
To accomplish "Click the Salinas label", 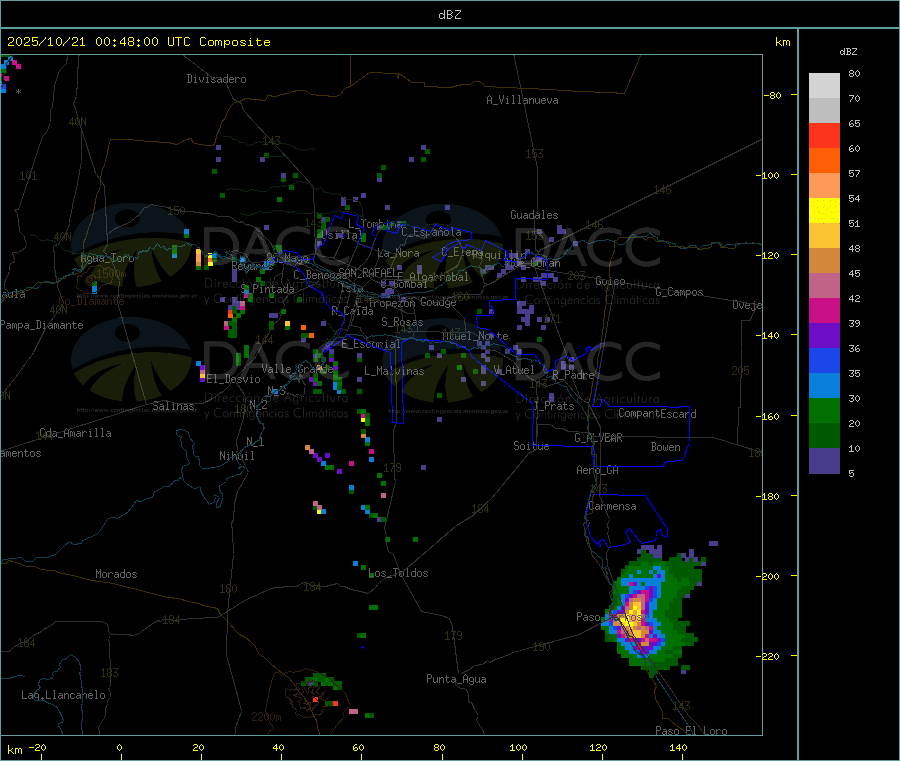I will coord(173,406).
